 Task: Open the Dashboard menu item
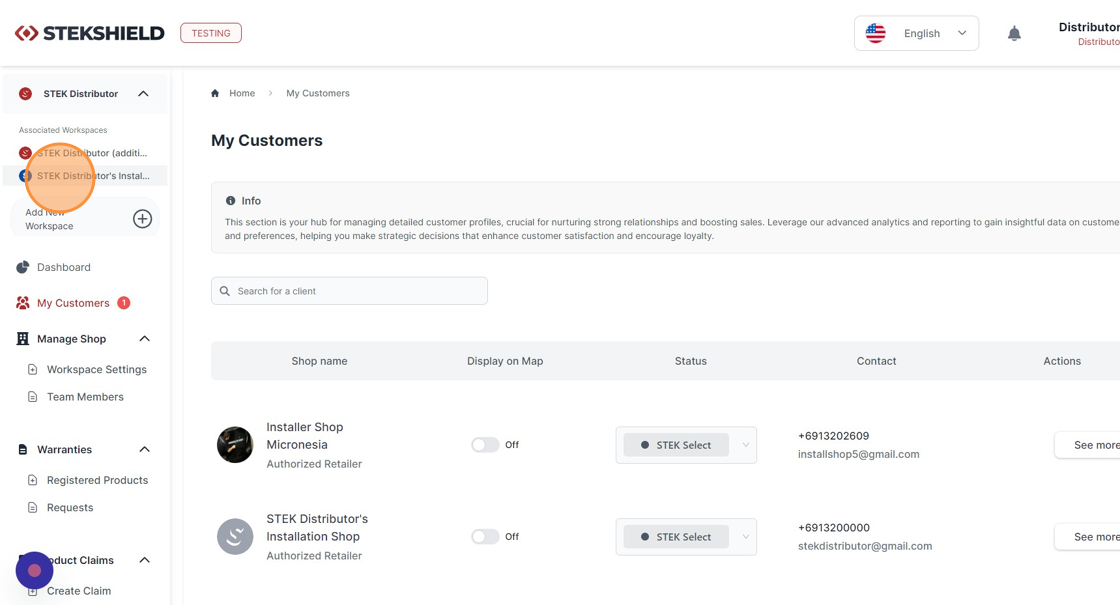(x=64, y=267)
